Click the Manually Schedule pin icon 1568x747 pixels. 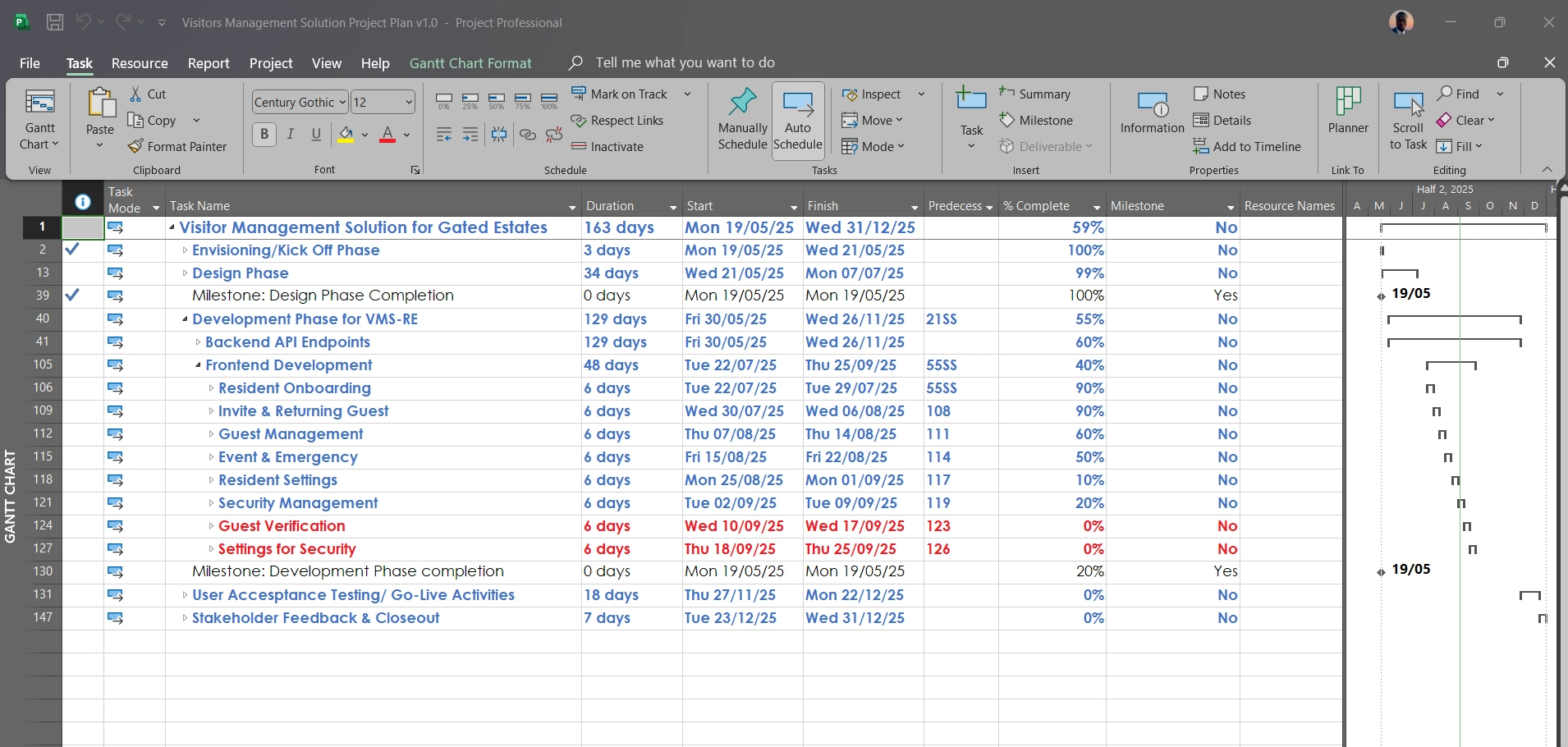pos(742,103)
